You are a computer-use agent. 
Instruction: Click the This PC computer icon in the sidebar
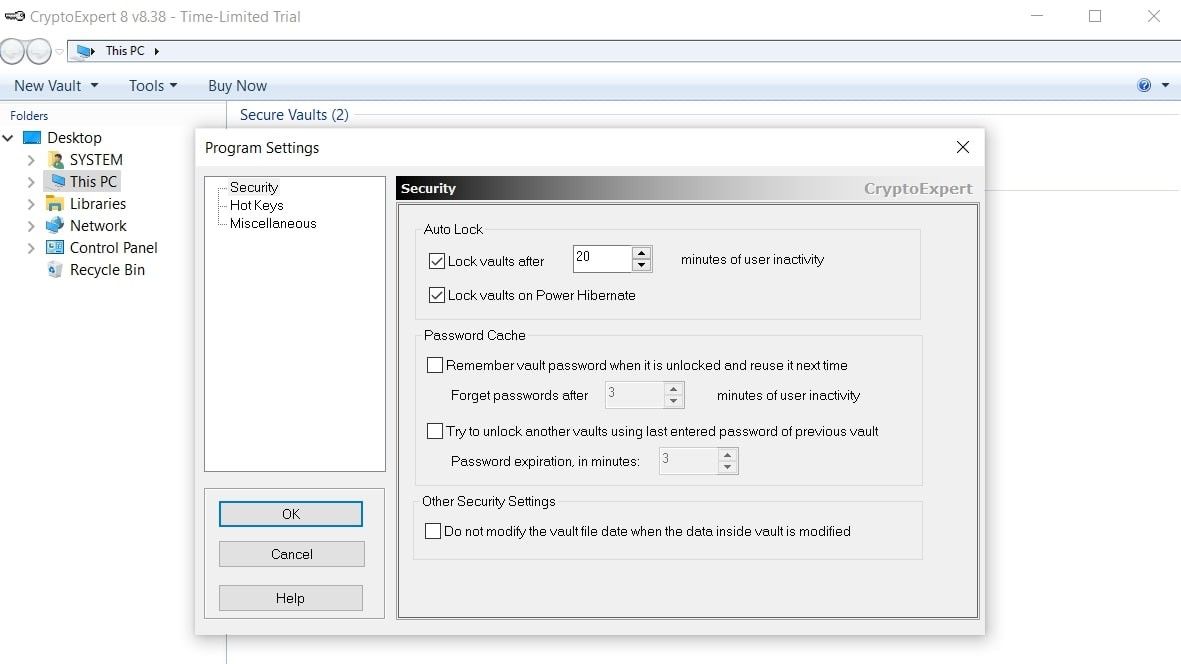[57, 181]
